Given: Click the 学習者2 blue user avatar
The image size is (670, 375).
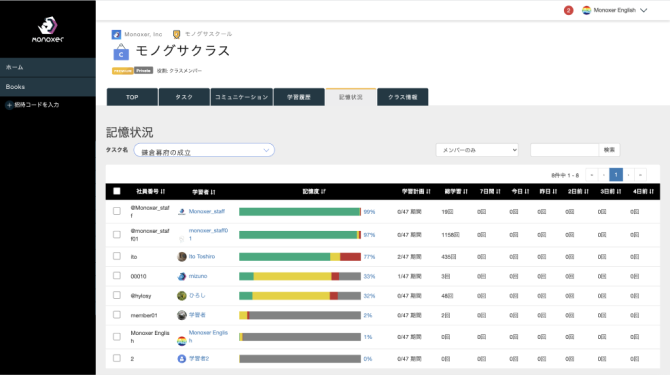Looking at the screenshot, I should pyautogui.click(x=182, y=359).
